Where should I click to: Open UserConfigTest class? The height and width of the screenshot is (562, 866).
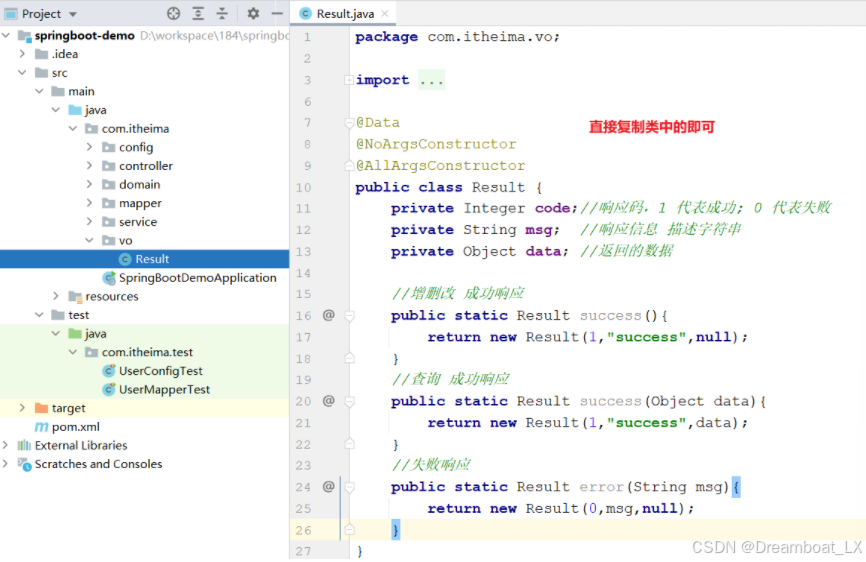(161, 371)
